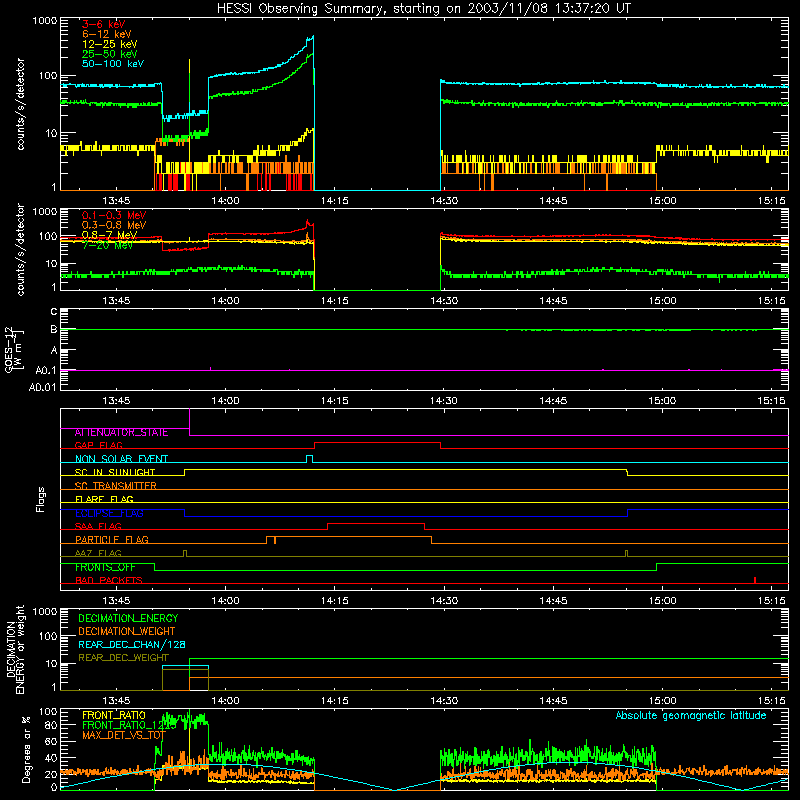Select the 50-100 keV legend label
Image resolution: width=800 pixels, height=800 pixels.
pos(113,64)
